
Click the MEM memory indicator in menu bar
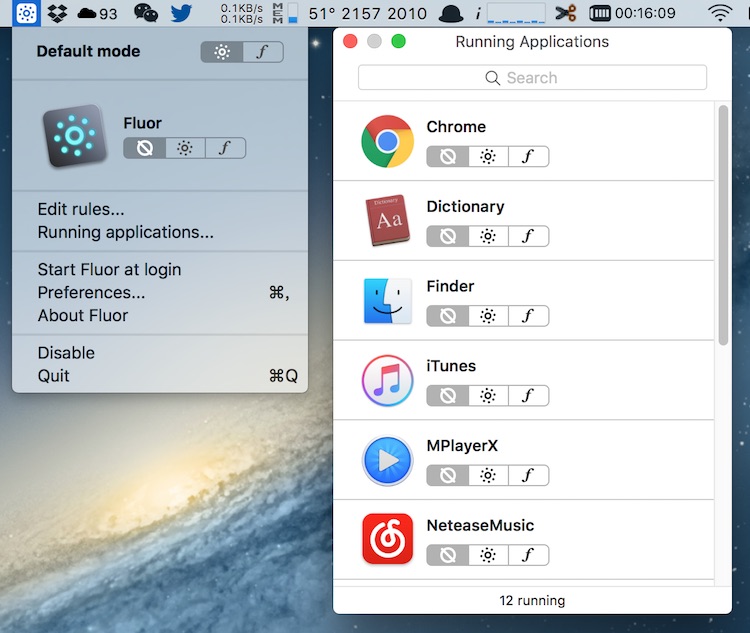click(x=285, y=13)
